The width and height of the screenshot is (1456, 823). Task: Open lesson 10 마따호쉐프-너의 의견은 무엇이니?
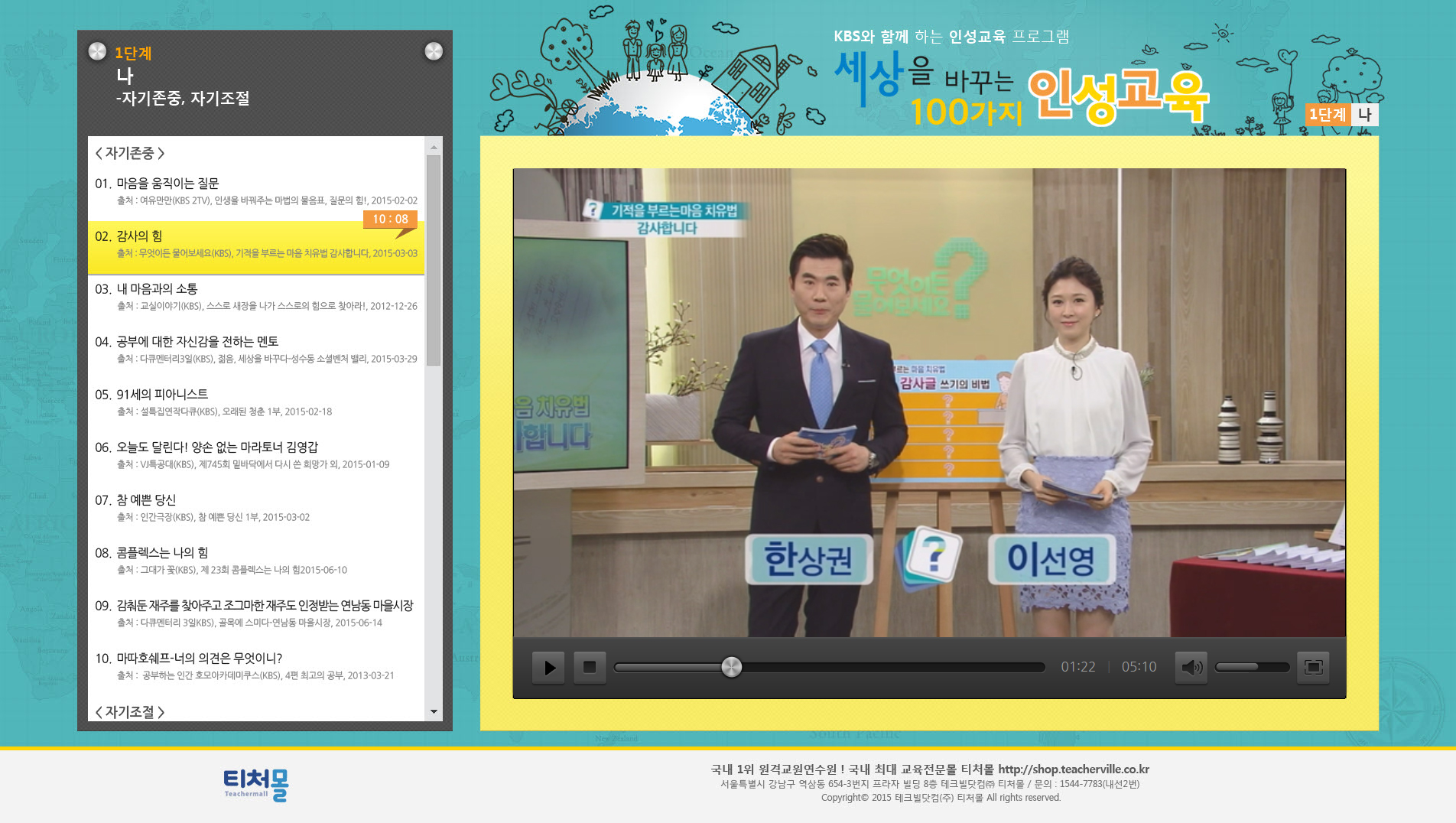tap(199, 659)
